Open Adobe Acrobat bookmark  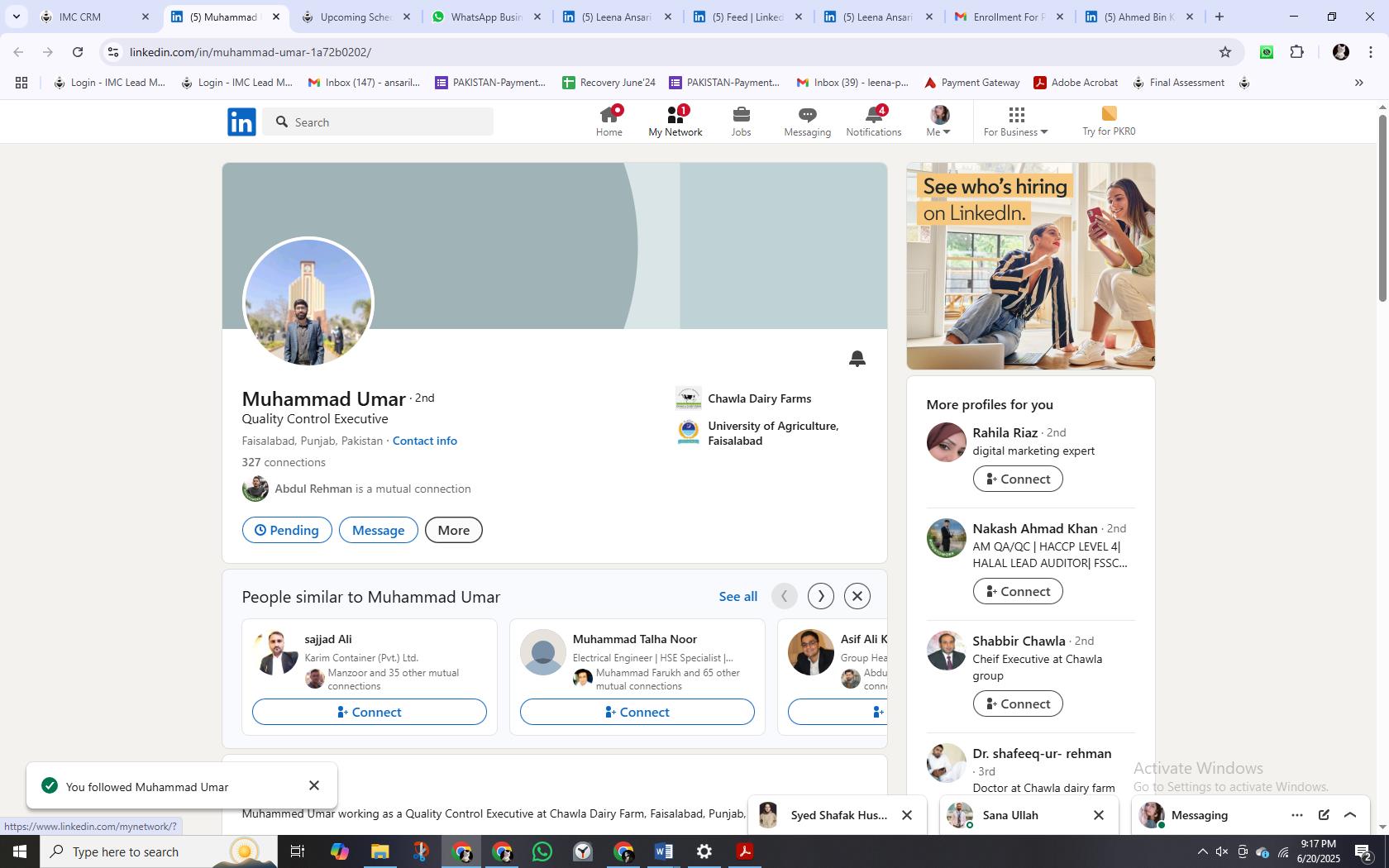1076,83
